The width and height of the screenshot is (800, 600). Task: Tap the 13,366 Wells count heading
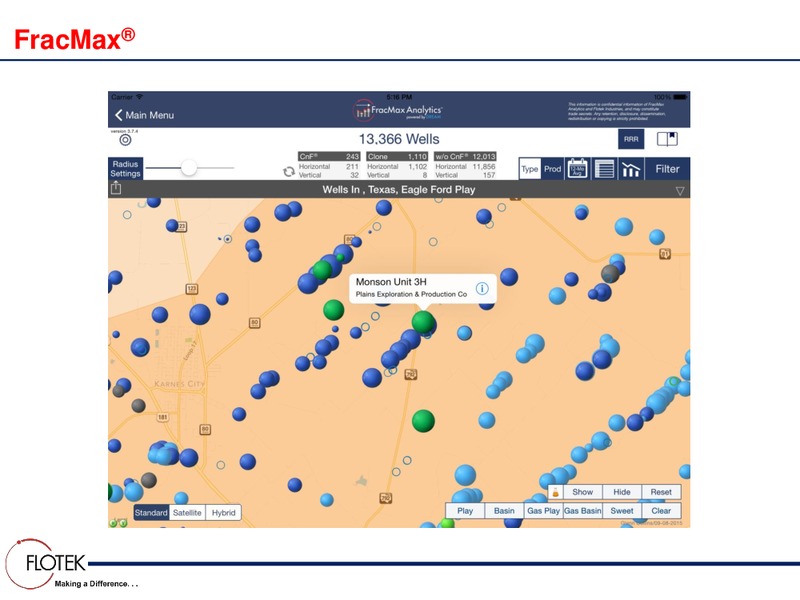[399, 139]
